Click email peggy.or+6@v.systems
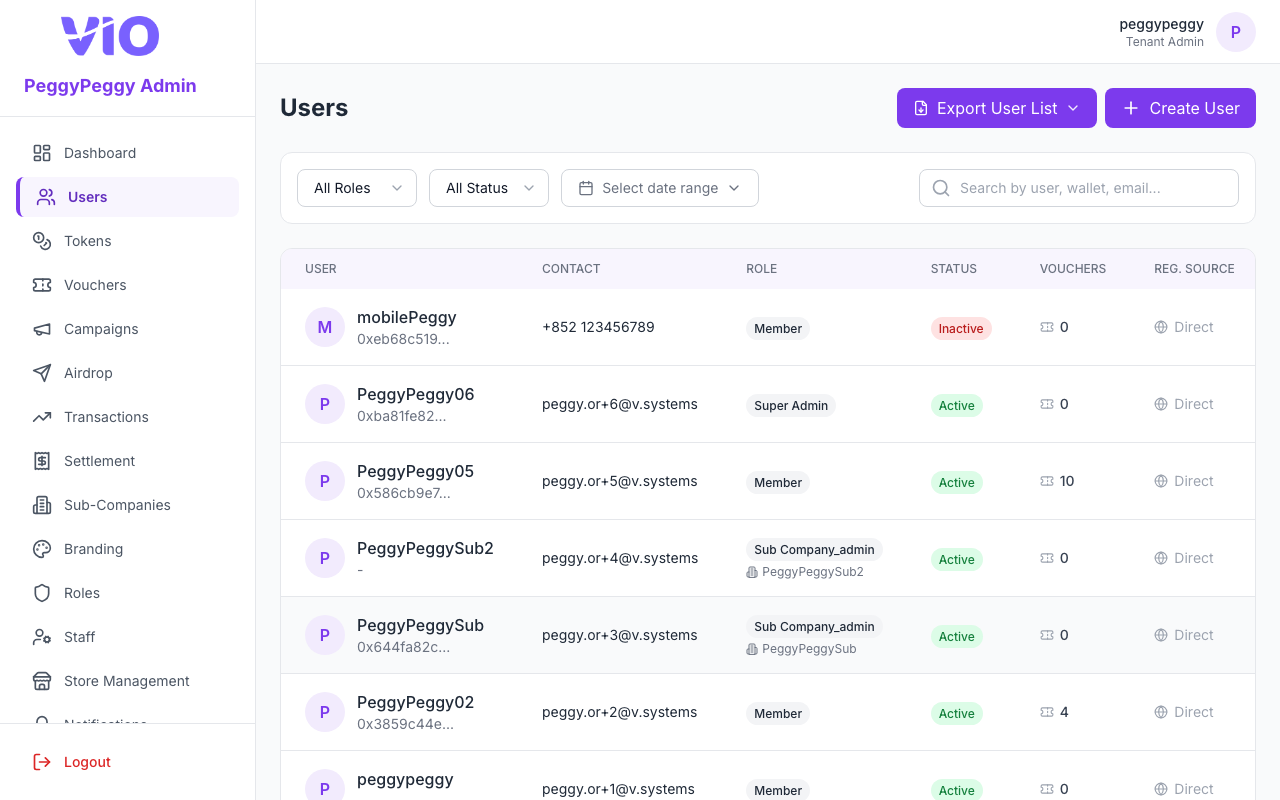 pyautogui.click(x=620, y=404)
